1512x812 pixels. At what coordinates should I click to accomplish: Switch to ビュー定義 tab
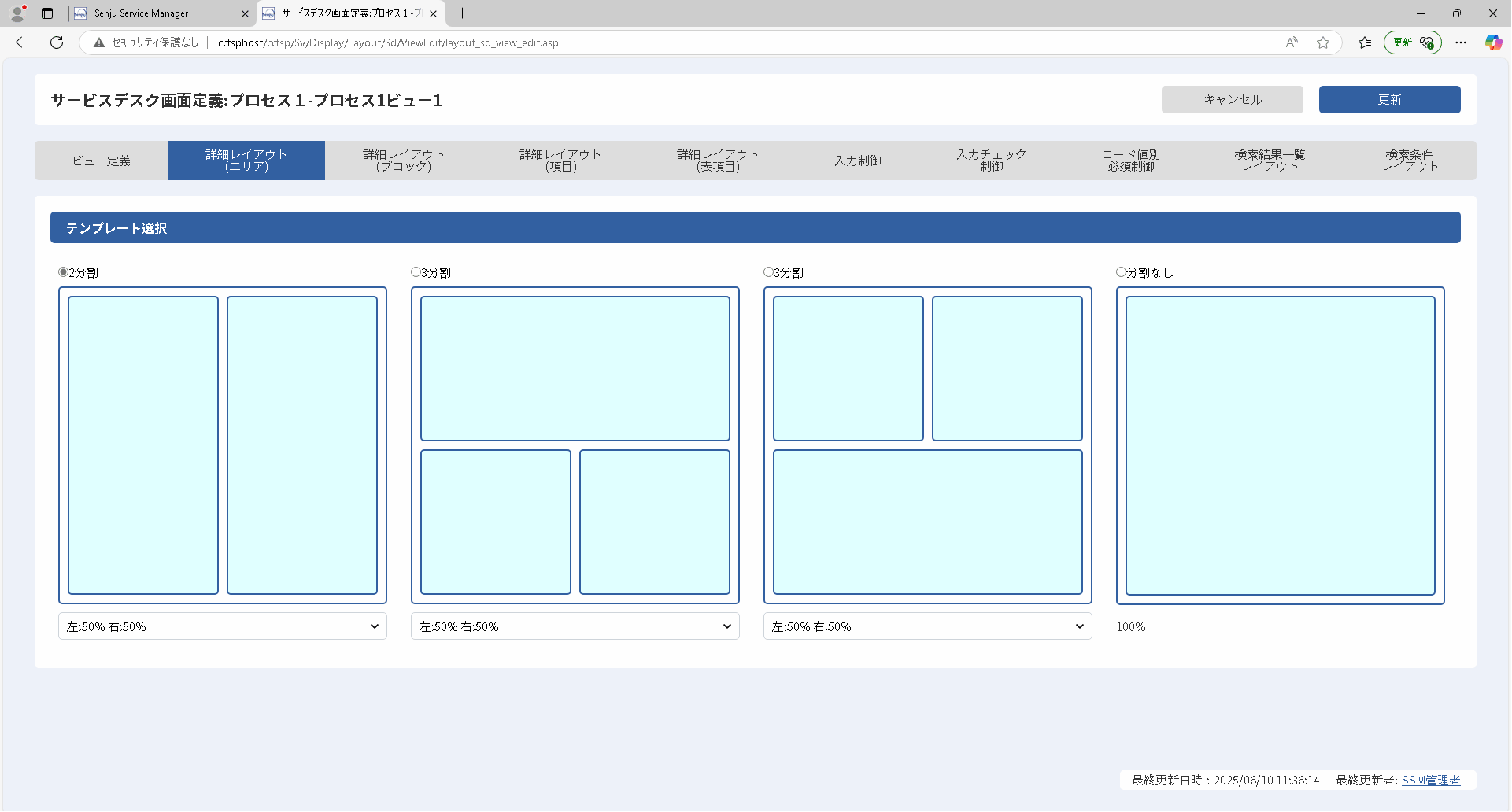[x=102, y=161]
